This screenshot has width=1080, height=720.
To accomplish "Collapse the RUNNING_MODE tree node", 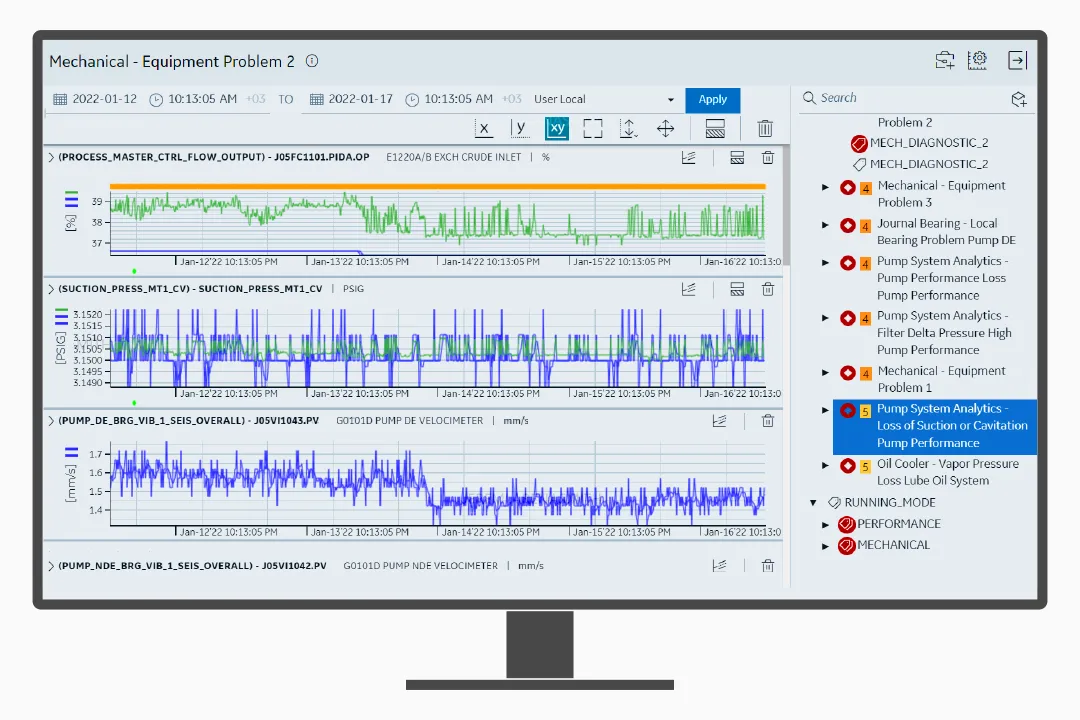I will pos(813,503).
